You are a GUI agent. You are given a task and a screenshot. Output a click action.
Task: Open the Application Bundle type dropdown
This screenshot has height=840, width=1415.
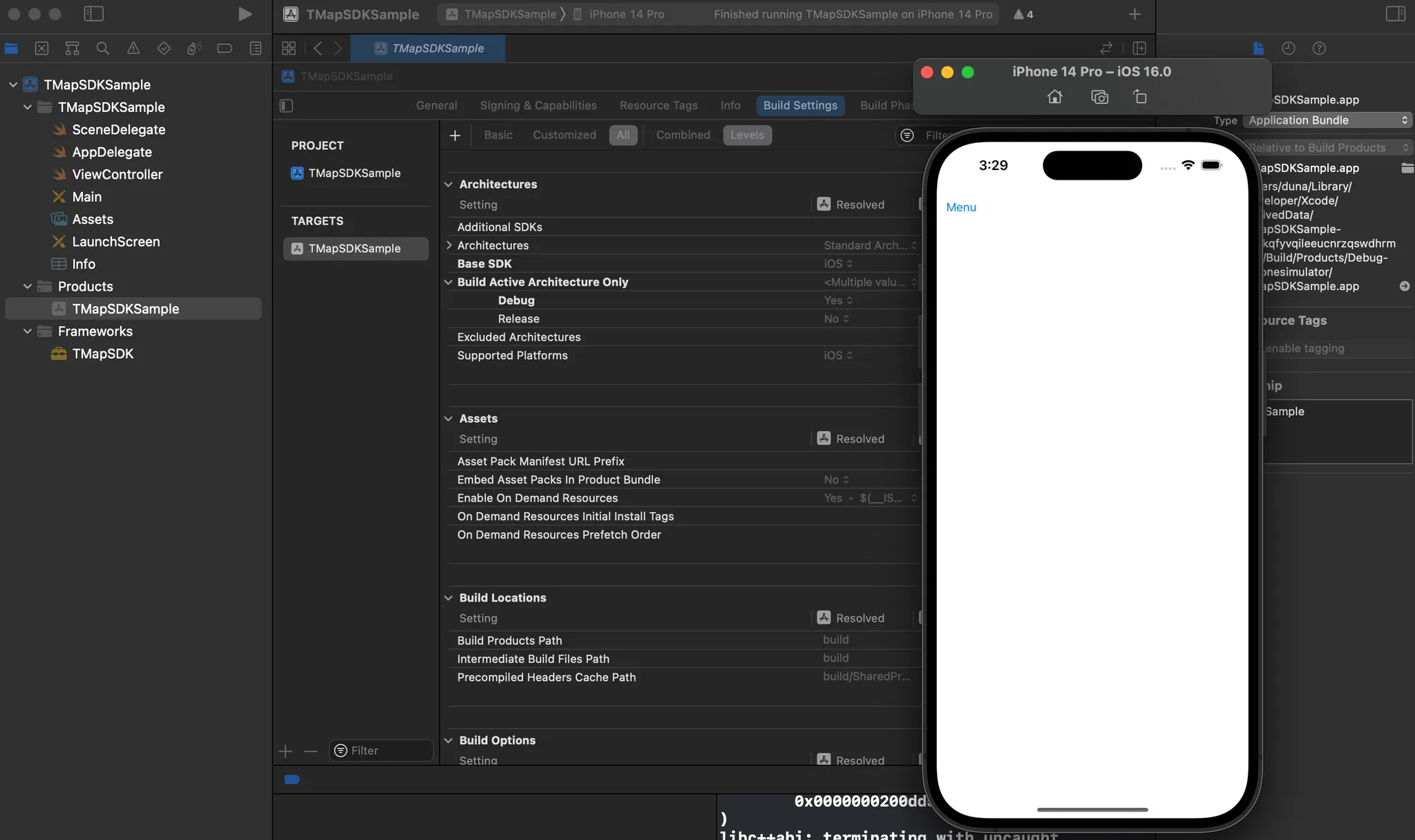(x=1327, y=120)
